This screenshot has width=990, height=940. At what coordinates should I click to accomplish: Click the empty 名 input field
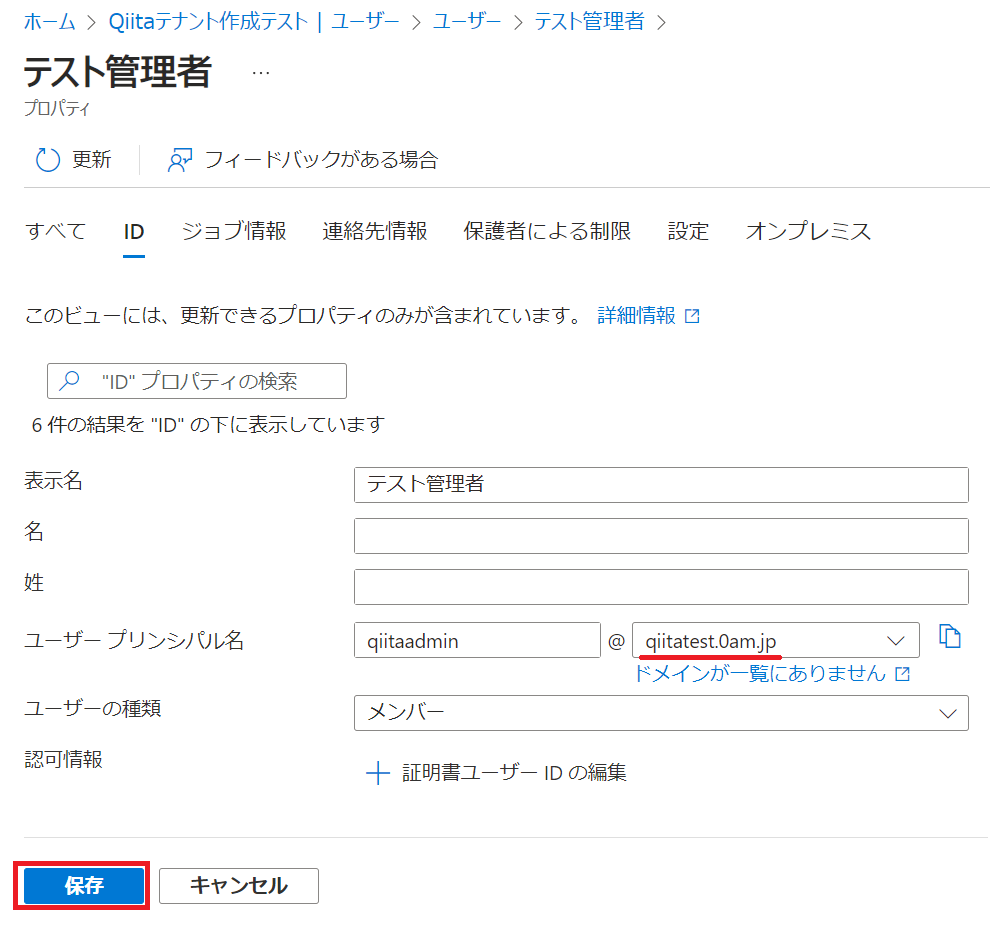[x=661, y=536]
